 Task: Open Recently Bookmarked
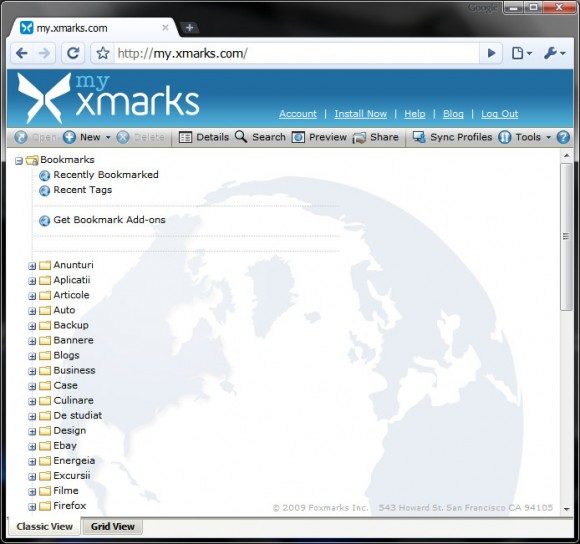coord(106,175)
